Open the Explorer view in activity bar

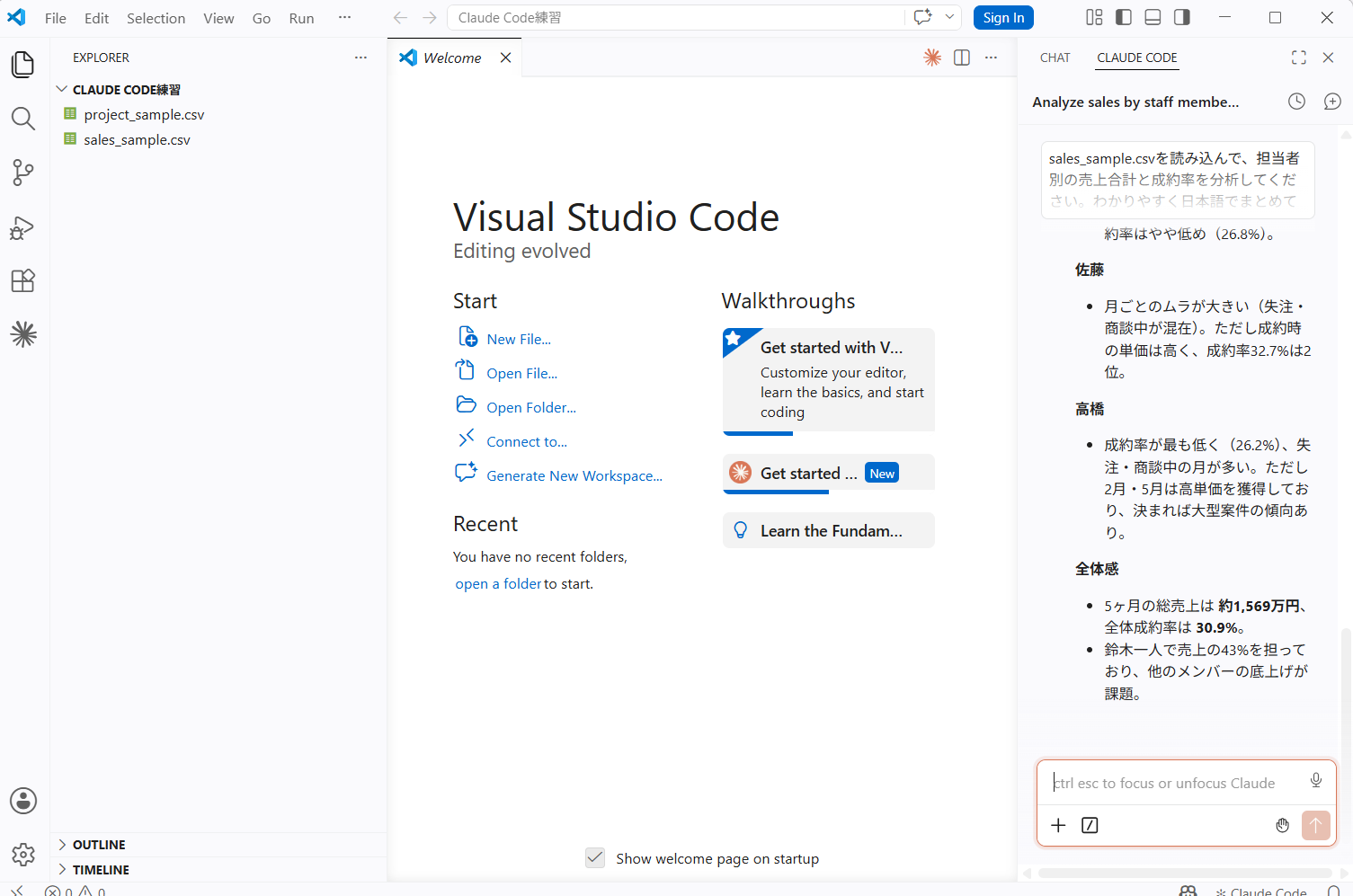click(23, 65)
